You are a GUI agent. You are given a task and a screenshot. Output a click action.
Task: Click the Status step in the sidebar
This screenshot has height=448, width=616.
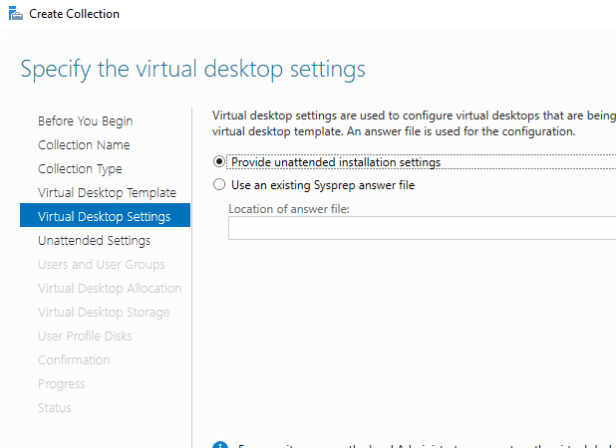(55, 408)
